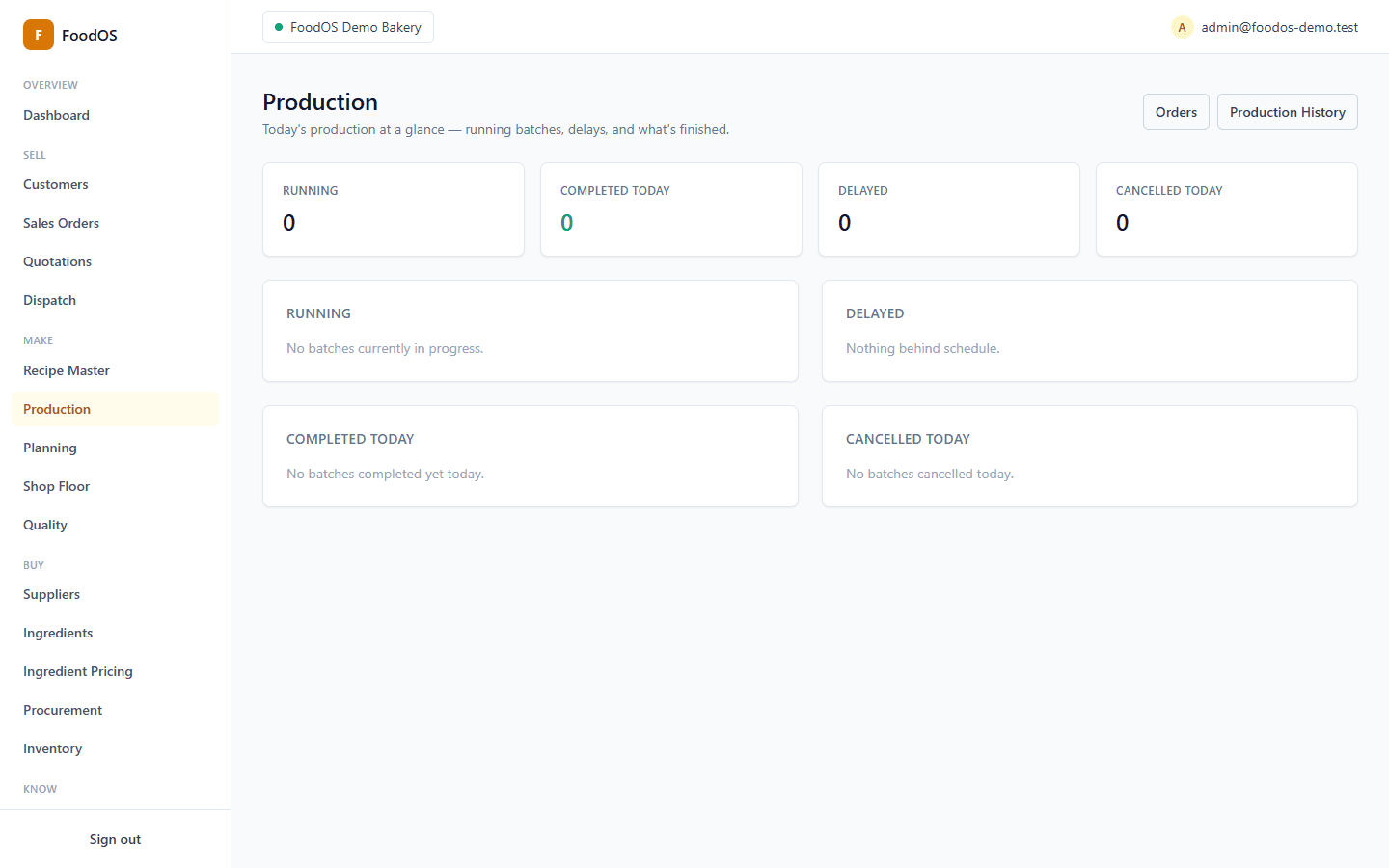This screenshot has width=1389, height=868.
Task: Click the SELL section label
Action: (35, 155)
